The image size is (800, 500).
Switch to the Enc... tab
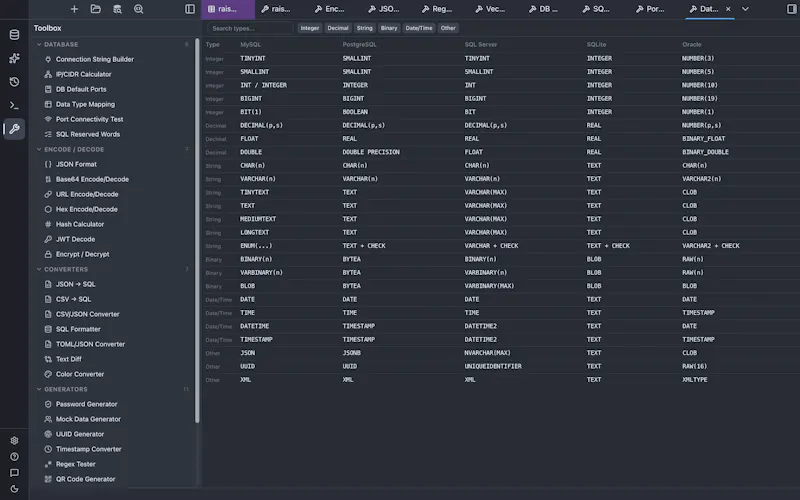click(x=330, y=9)
